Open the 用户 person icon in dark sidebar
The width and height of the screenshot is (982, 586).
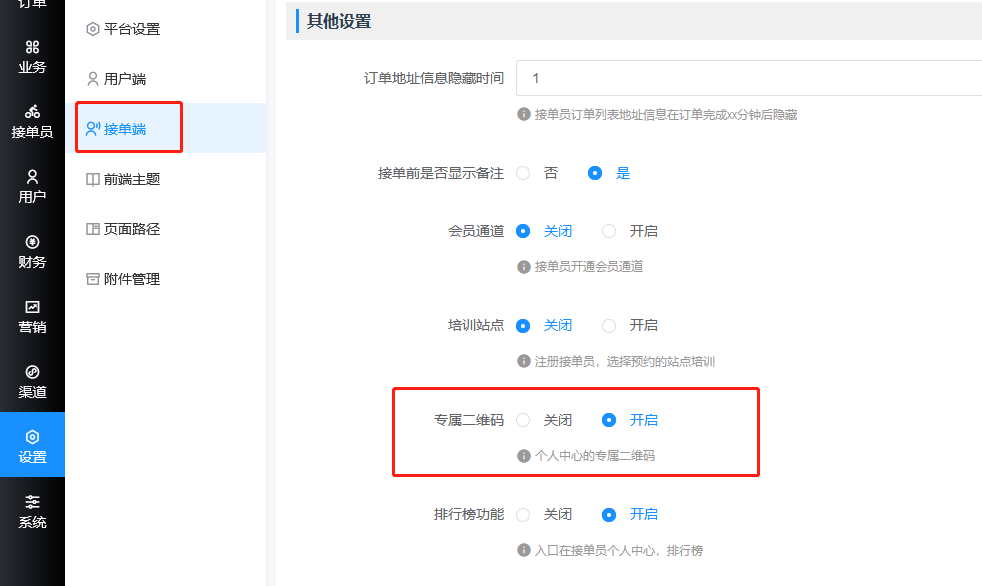coord(33,177)
